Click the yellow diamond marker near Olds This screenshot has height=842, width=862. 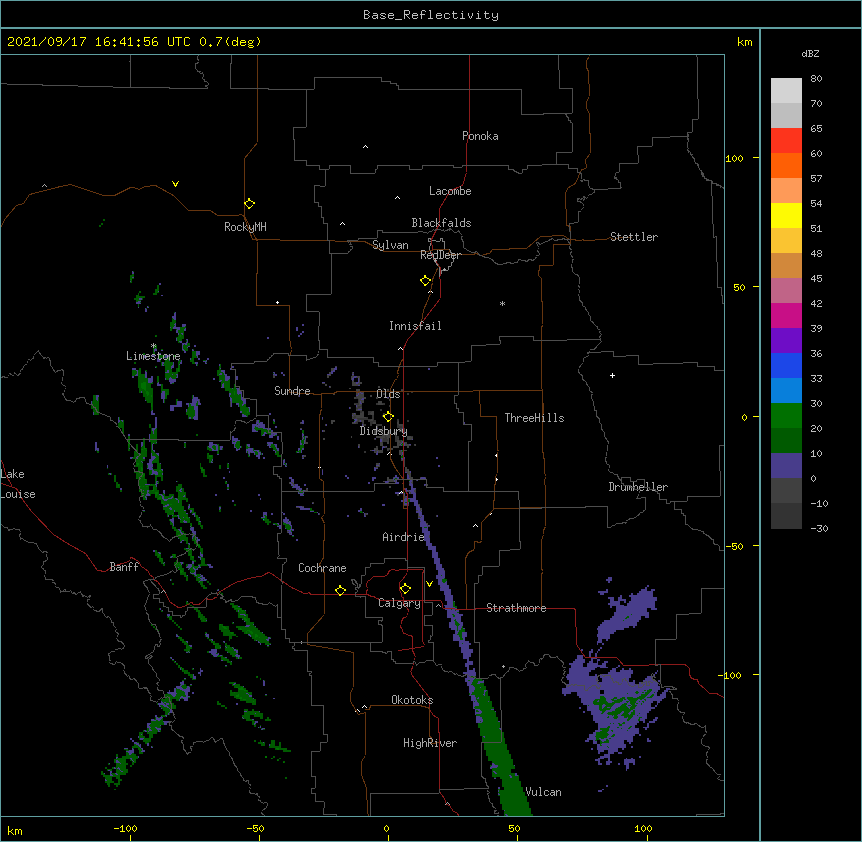(388, 417)
